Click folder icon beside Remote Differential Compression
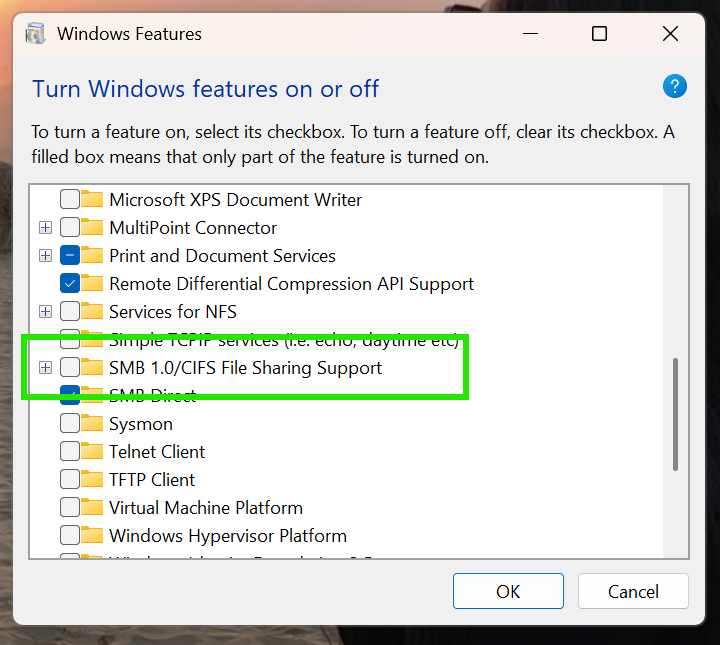The width and height of the screenshot is (720, 645). pos(92,283)
